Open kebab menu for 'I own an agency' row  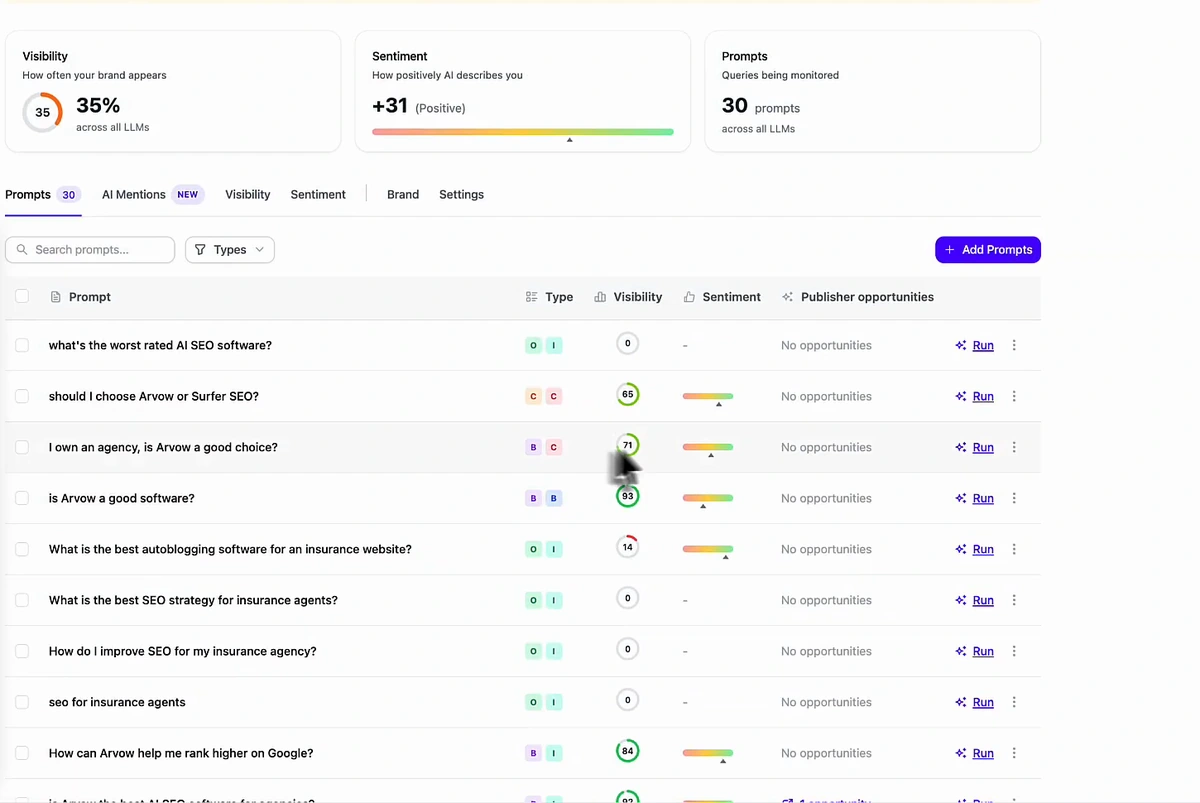click(x=1014, y=447)
